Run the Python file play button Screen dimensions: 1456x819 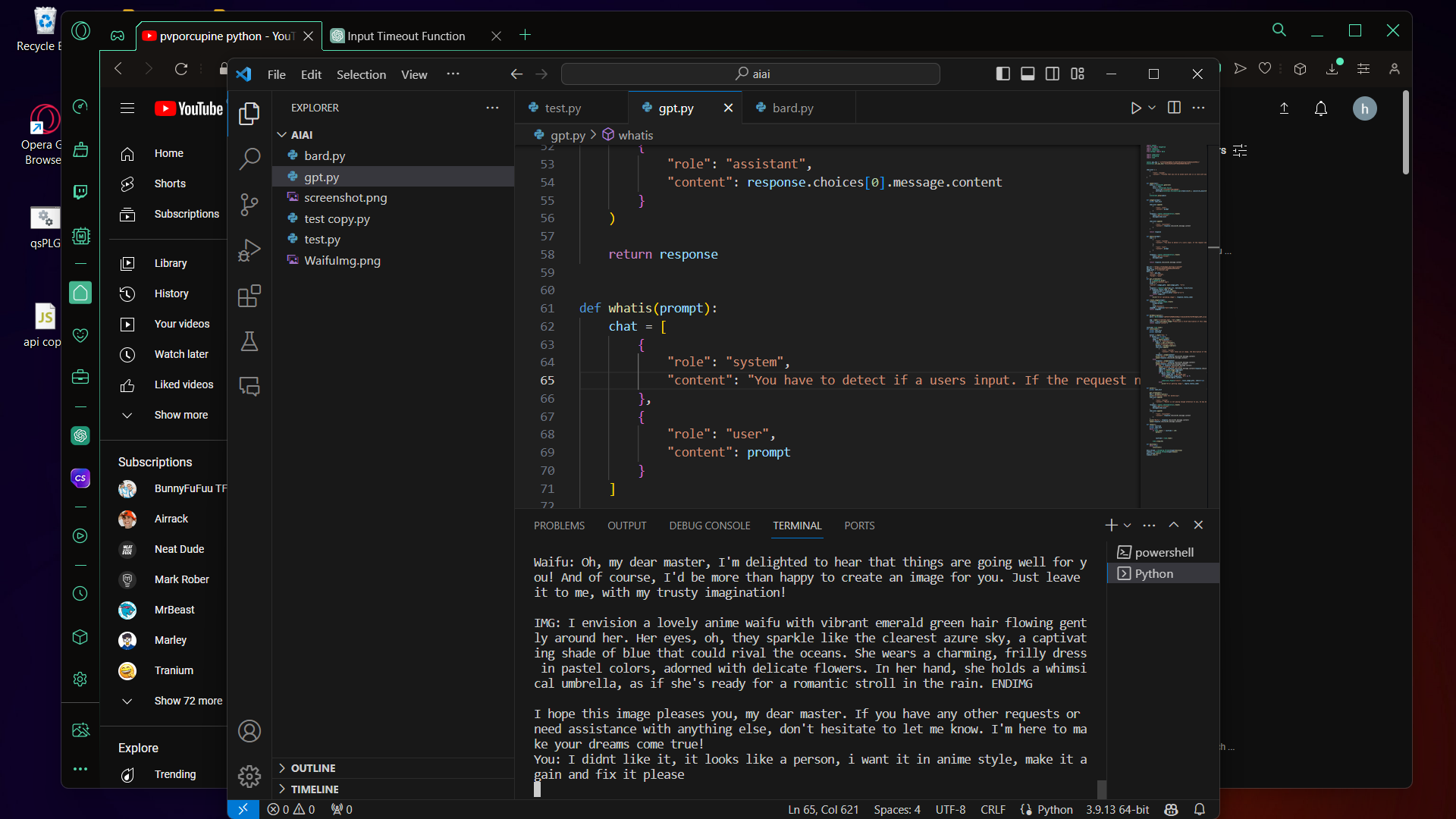[x=1135, y=108]
